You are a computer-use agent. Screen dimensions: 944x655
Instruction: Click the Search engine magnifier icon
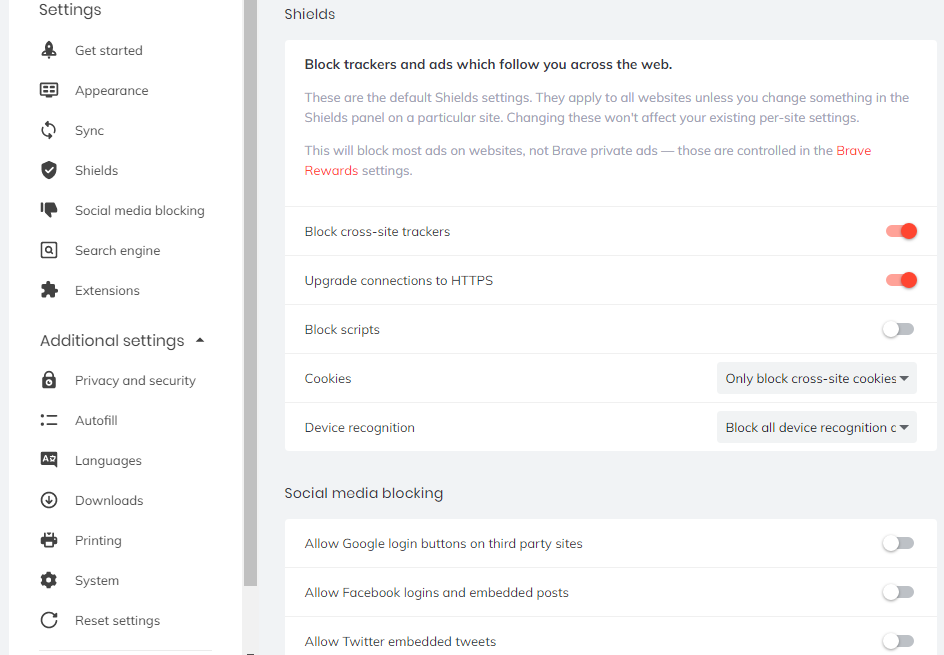[49, 250]
